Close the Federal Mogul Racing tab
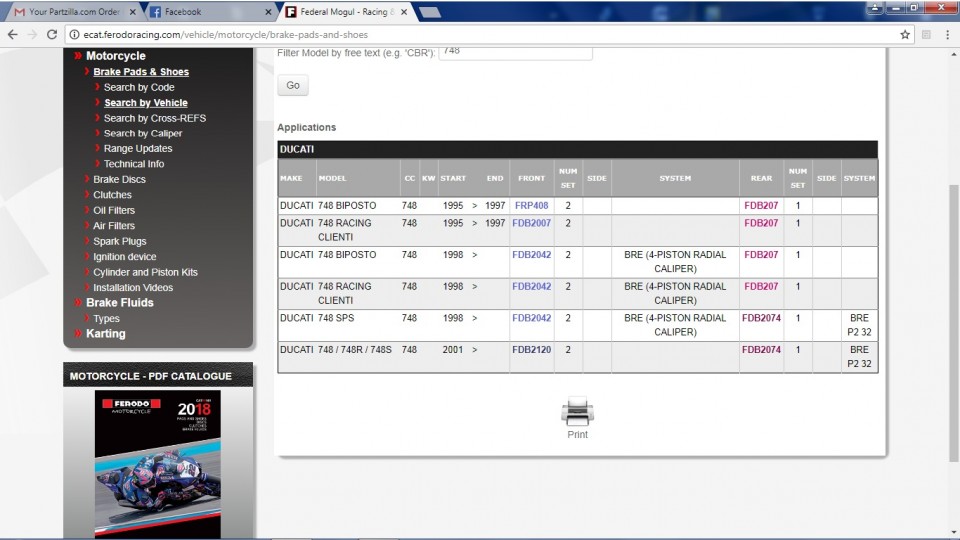The image size is (960, 540). (x=404, y=12)
